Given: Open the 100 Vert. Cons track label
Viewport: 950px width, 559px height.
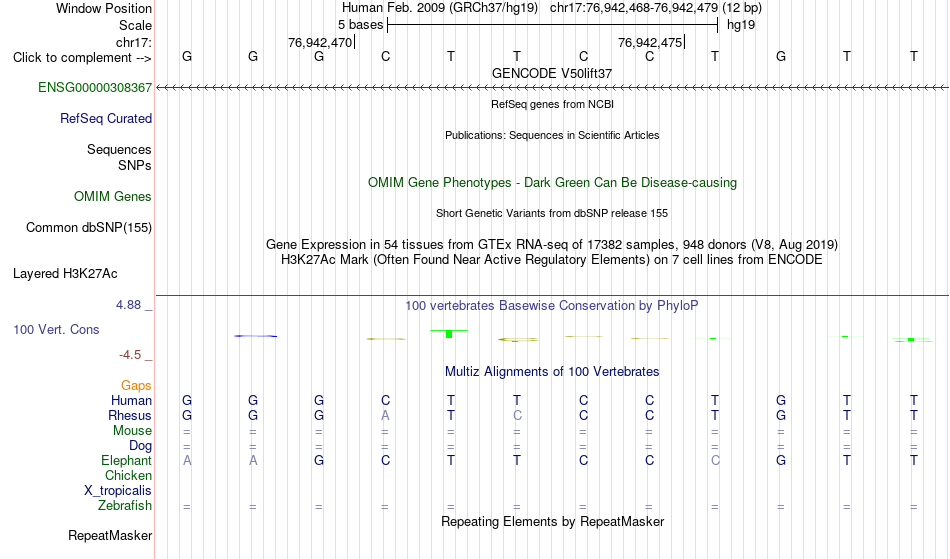Looking at the screenshot, I should pos(56,329).
